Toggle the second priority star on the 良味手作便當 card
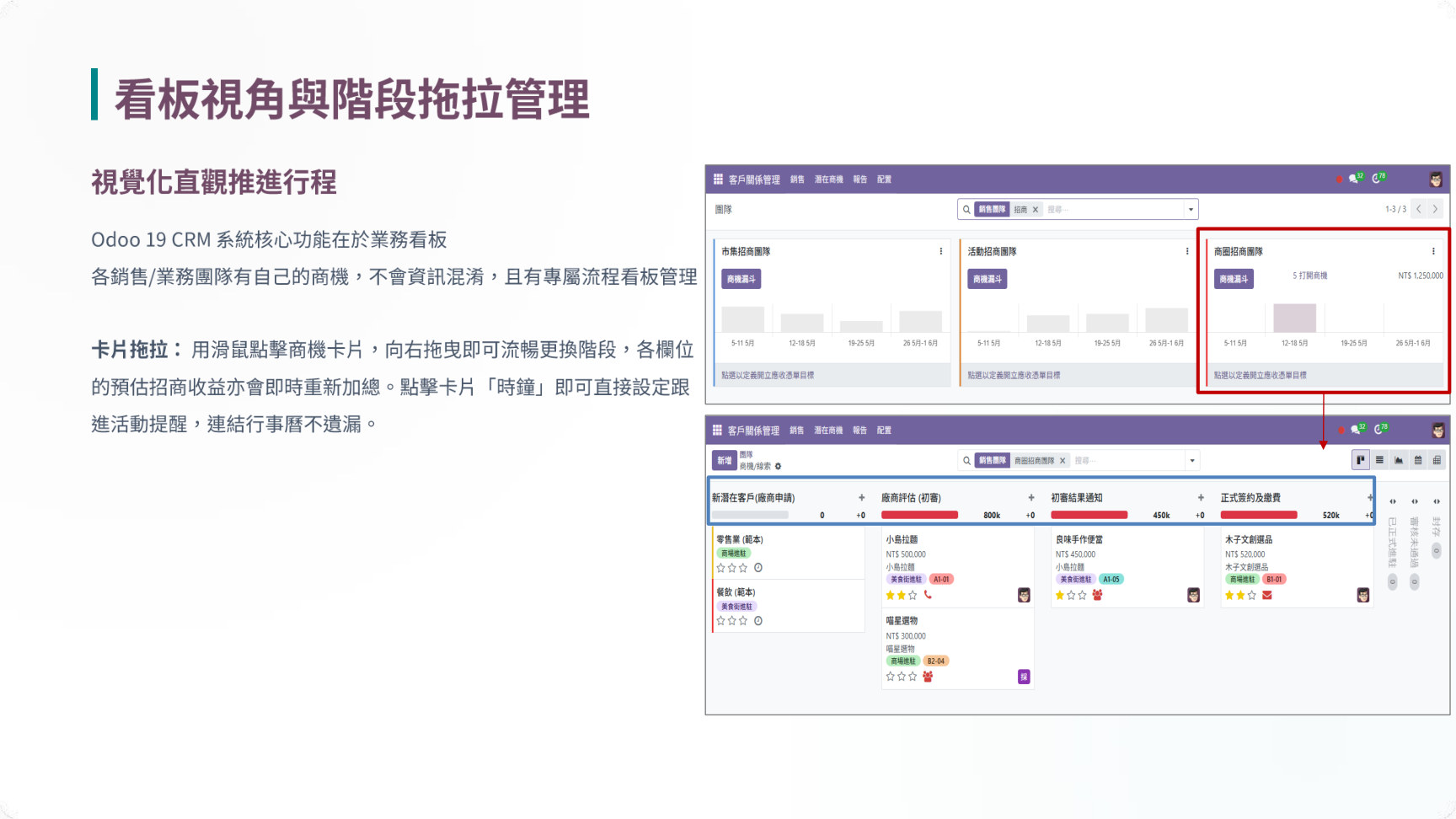 click(x=1071, y=595)
